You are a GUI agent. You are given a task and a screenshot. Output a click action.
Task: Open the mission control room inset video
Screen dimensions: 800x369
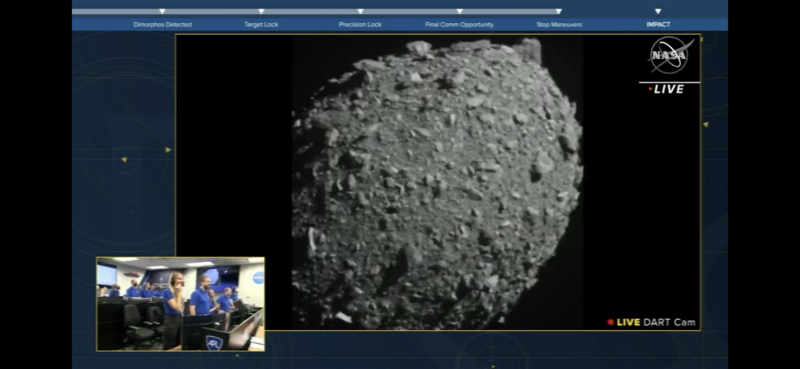[x=181, y=304]
